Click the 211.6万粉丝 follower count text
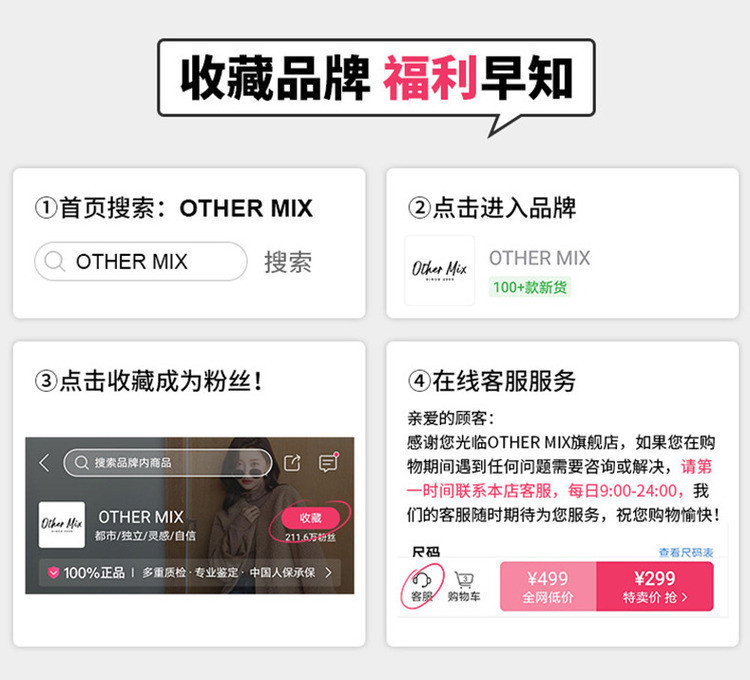Screen dimensions: 750x680 tap(310, 537)
